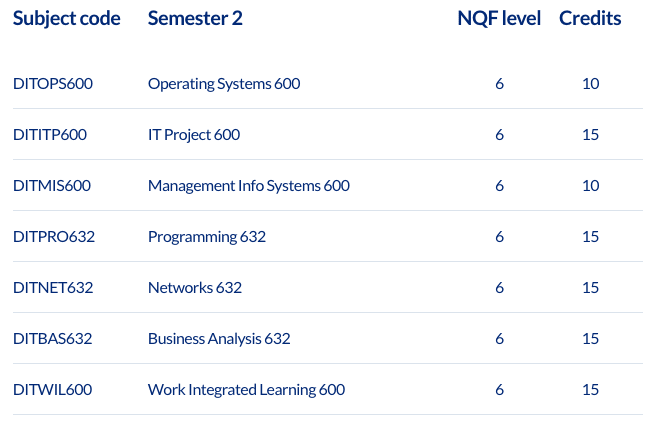Select subject code DITWIL600
The image size is (651, 422).
[52, 390]
